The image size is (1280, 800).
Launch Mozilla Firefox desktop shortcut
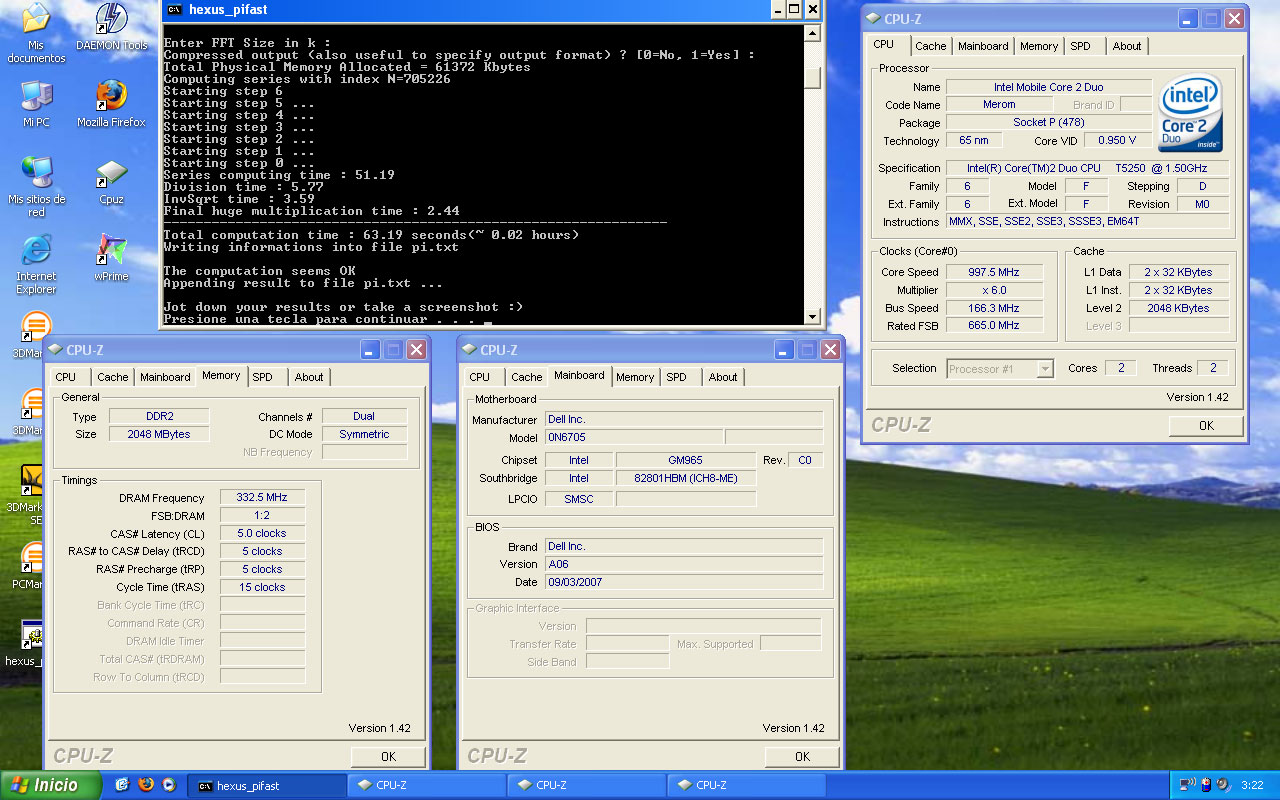click(x=111, y=104)
